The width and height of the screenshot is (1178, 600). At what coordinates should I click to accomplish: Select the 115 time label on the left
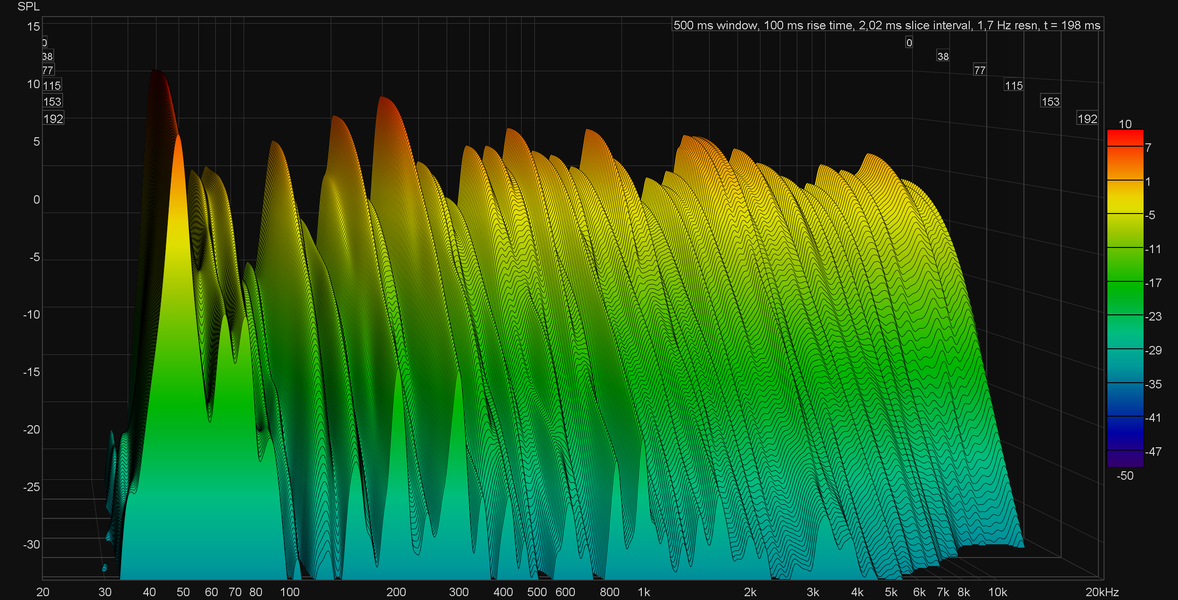pyautogui.click(x=52, y=86)
